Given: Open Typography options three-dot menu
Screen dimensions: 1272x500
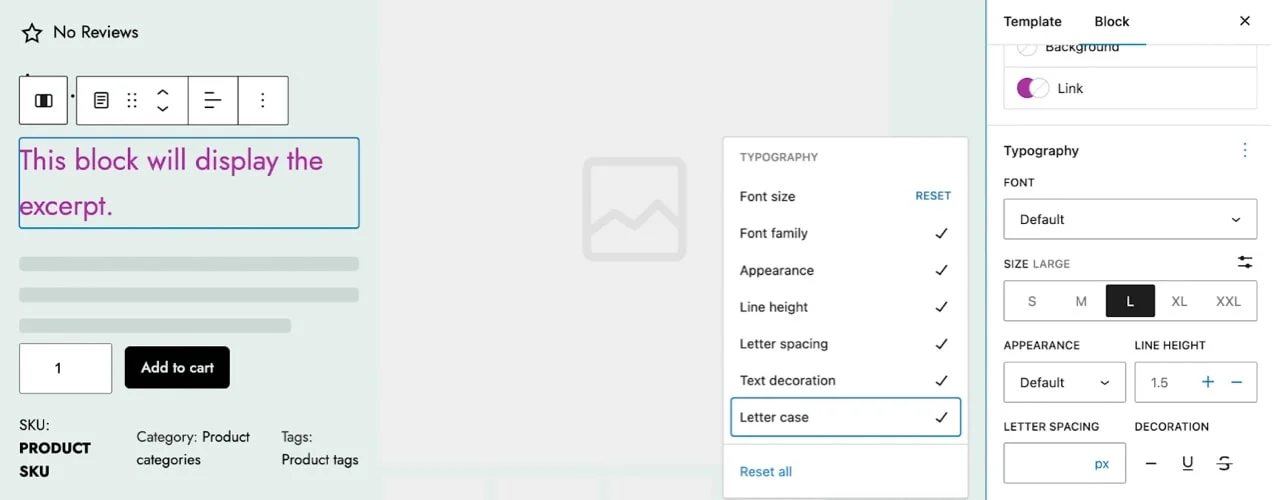Looking at the screenshot, I should point(1245,150).
